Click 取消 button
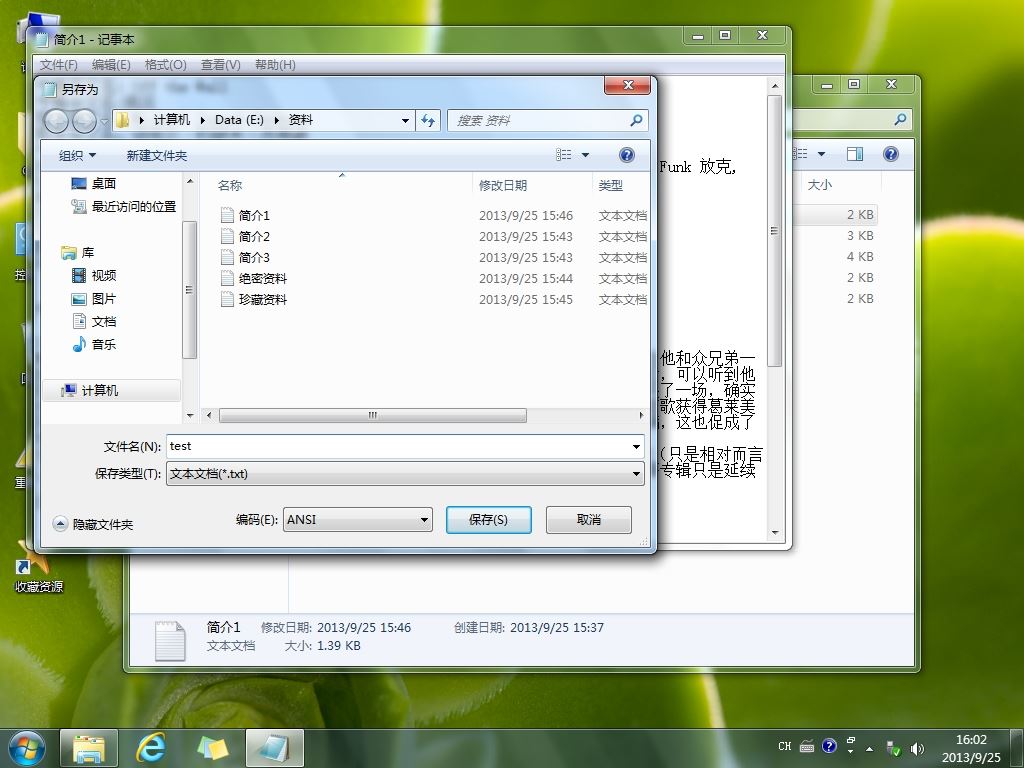 pyautogui.click(x=588, y=520)
